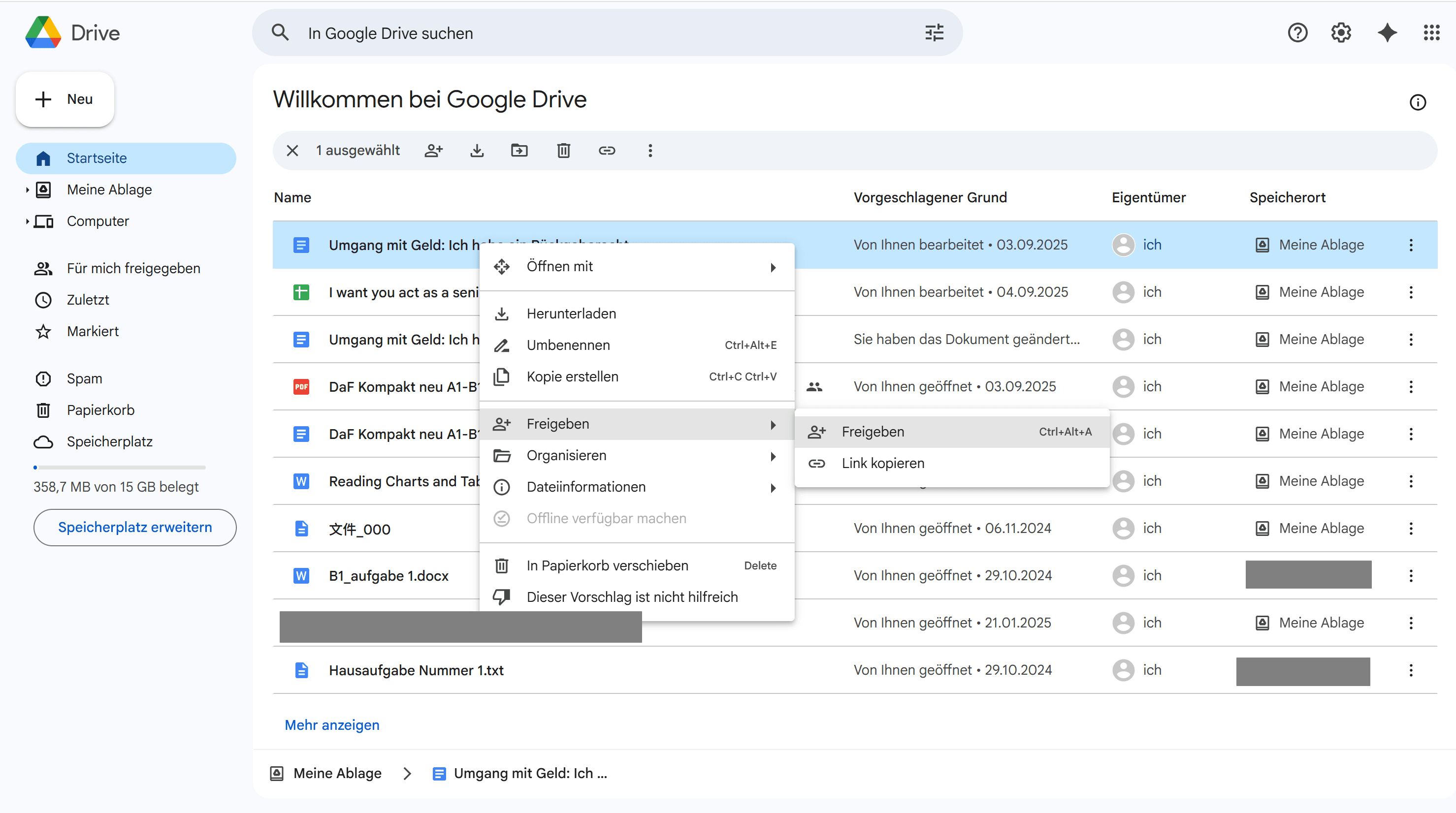Screen dimensions: 1456x813
Task: Open more options for the I want you act row
Action: click(x=1411, y=292)
